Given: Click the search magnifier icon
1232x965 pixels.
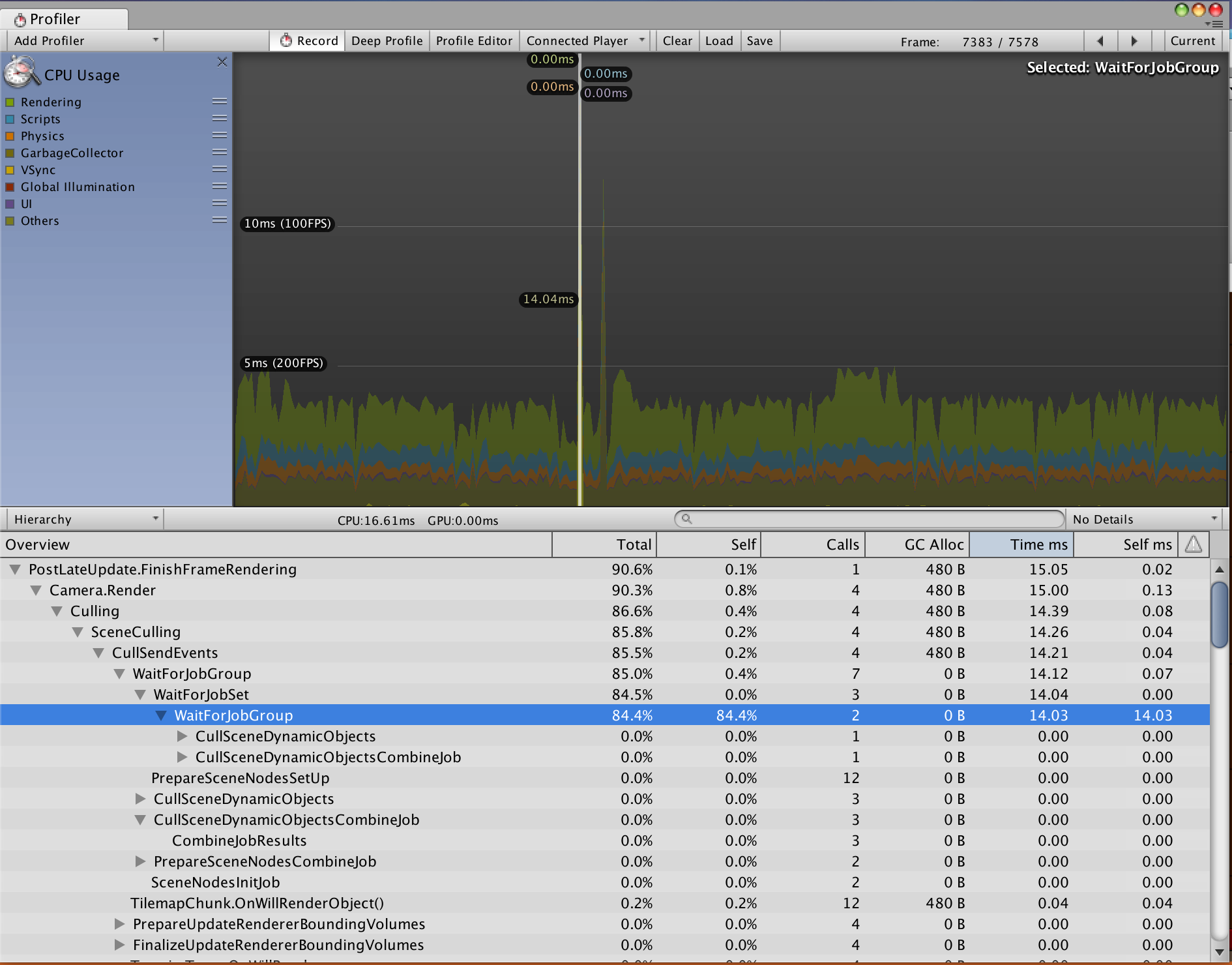Looking at the screenshot, I should click(686, 519).
